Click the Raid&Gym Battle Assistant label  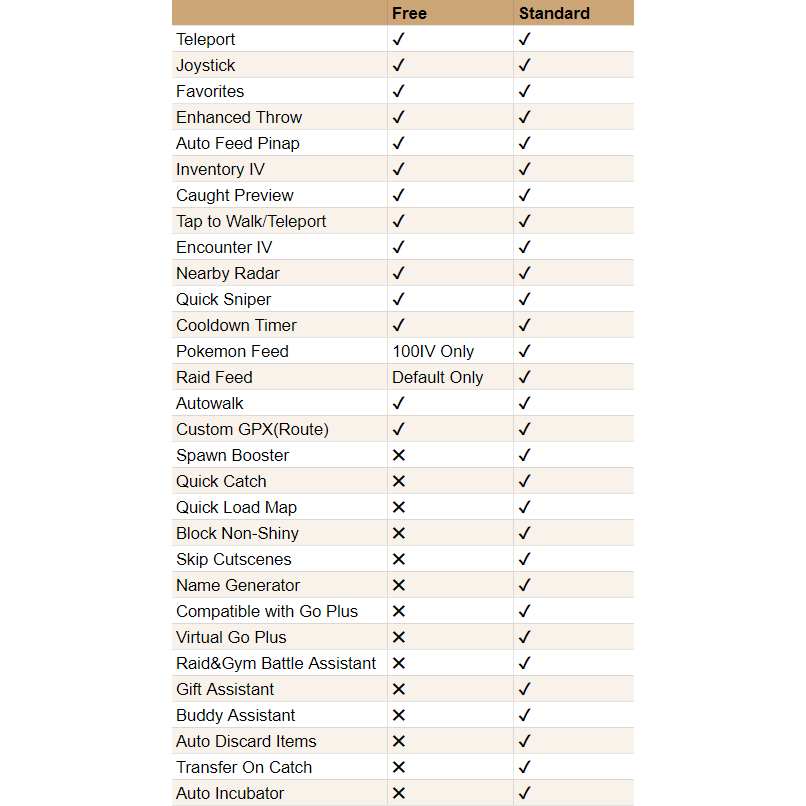pos(276,664)
